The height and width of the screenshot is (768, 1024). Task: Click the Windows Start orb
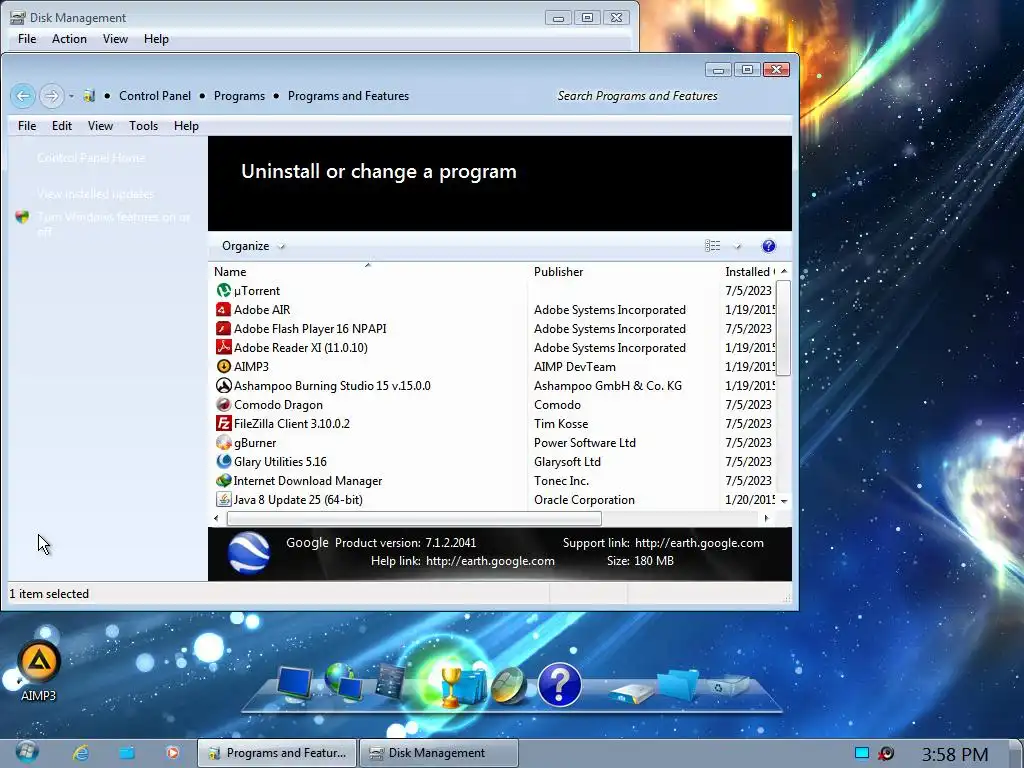(27, 752)
